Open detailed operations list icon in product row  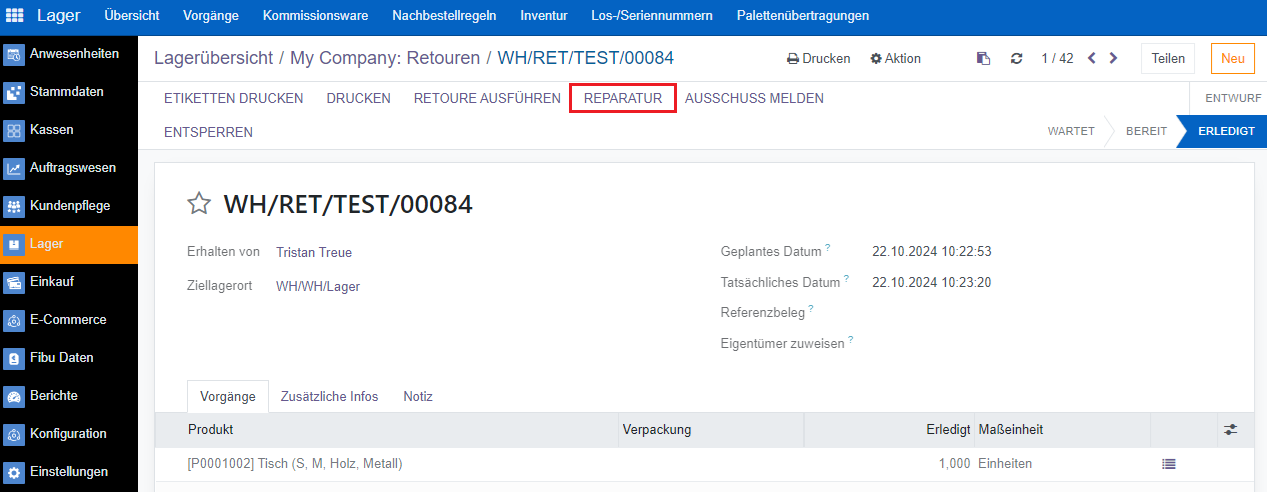[1168, 464]
